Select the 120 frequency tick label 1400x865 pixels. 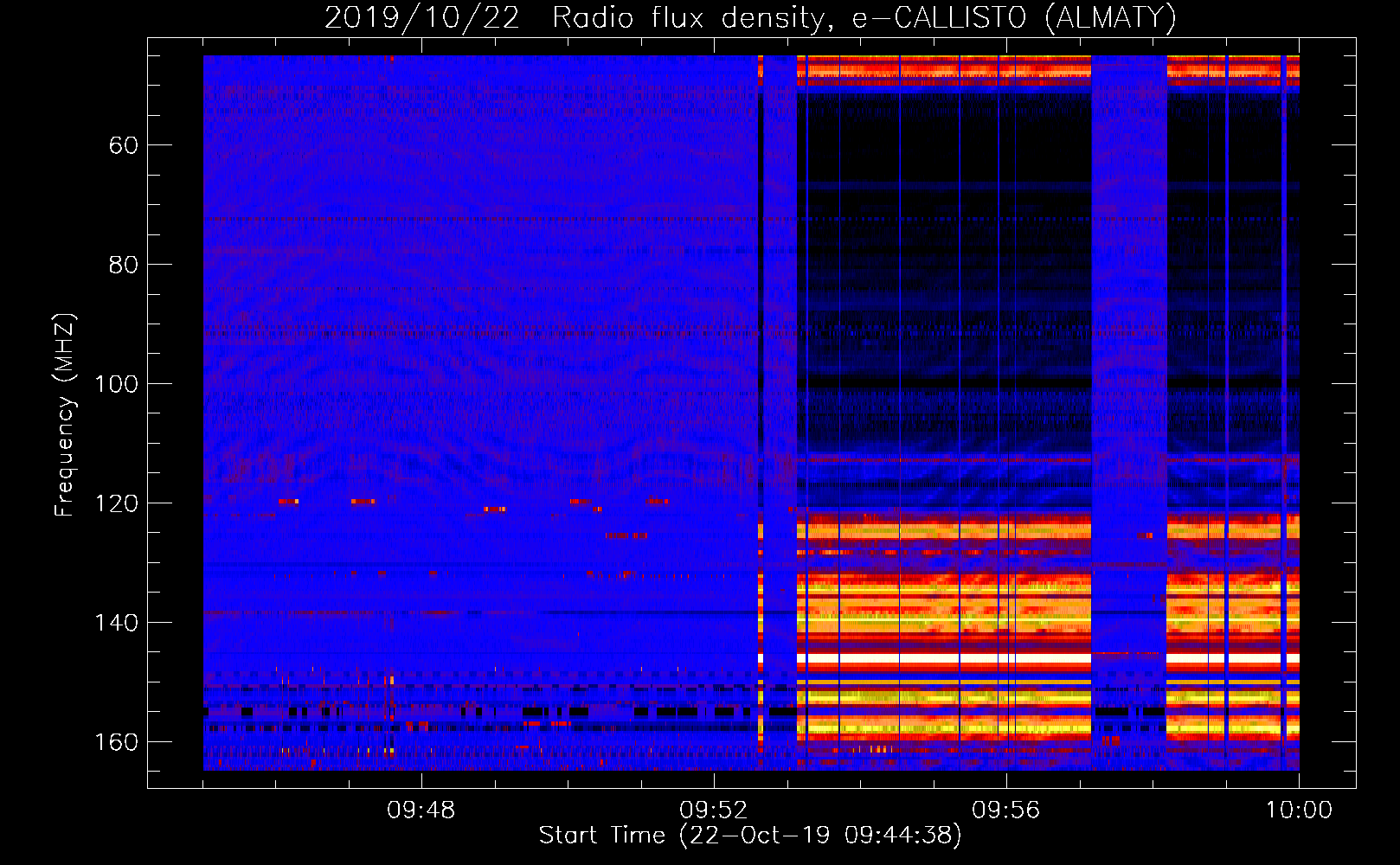pos(116,503)
